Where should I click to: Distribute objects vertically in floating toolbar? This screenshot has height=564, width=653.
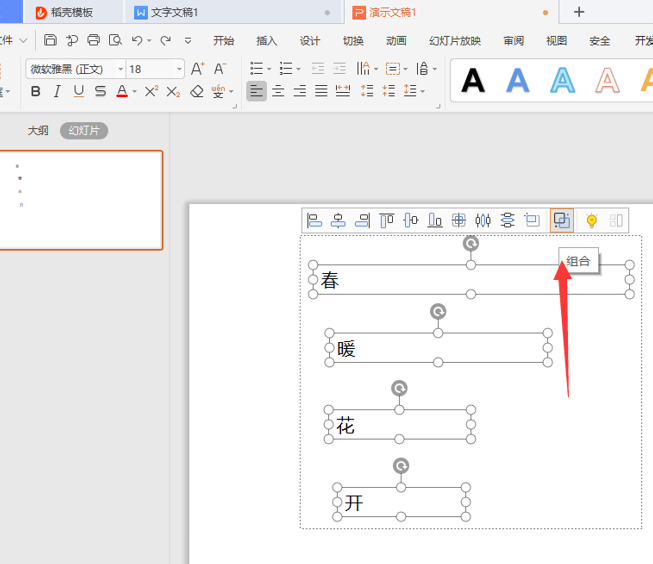tap(507, 220)
